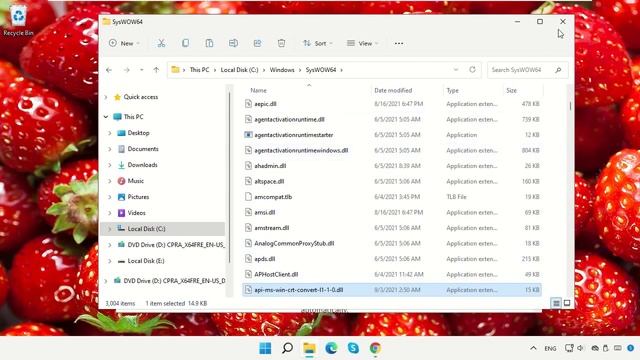This screenshot has width=640, height=360.
Task: Select Music in navigation pane
Action: pos(136,181)
